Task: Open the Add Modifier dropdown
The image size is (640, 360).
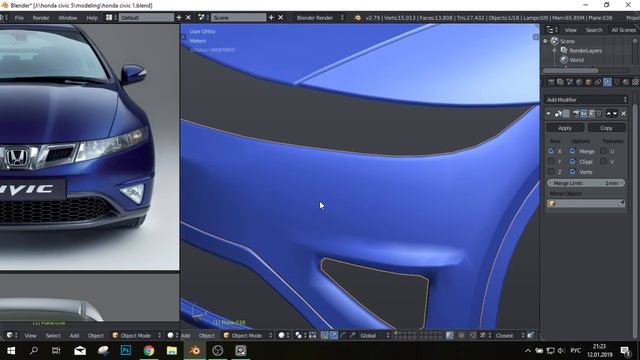Action: (x=586, y=100)
